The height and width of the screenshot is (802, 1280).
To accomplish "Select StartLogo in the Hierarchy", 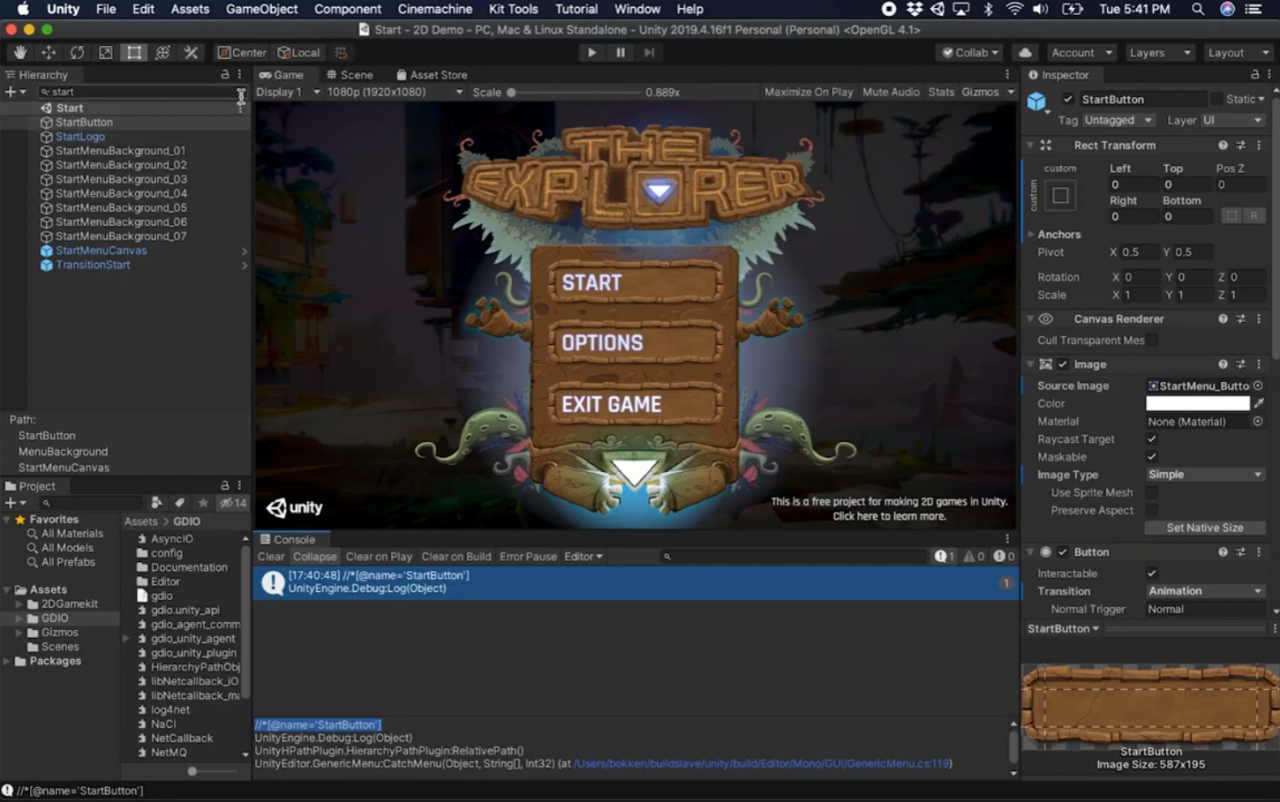I will [x=80, y=137].
